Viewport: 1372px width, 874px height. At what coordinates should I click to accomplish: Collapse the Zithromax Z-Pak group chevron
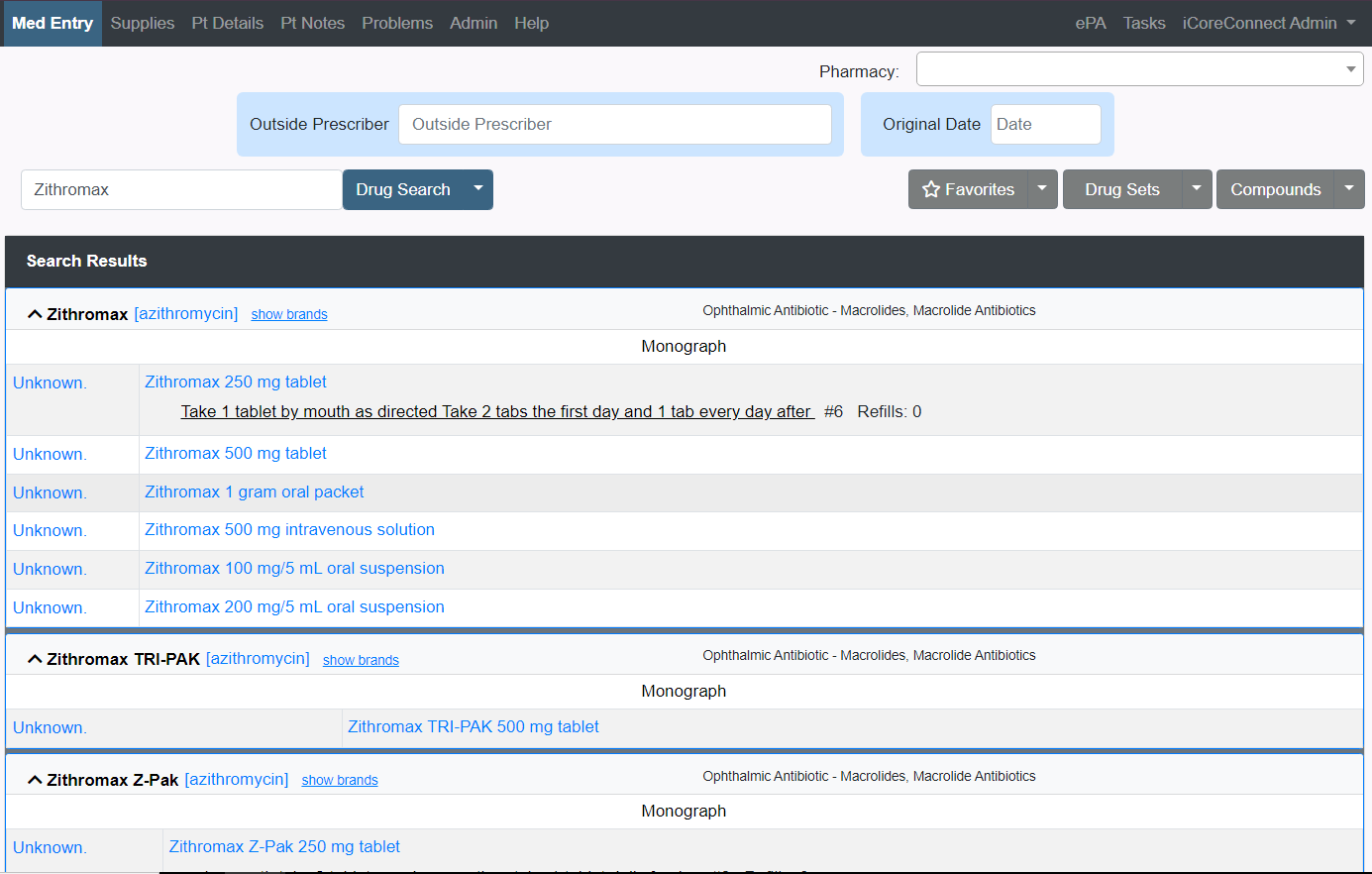pos(35,780)
